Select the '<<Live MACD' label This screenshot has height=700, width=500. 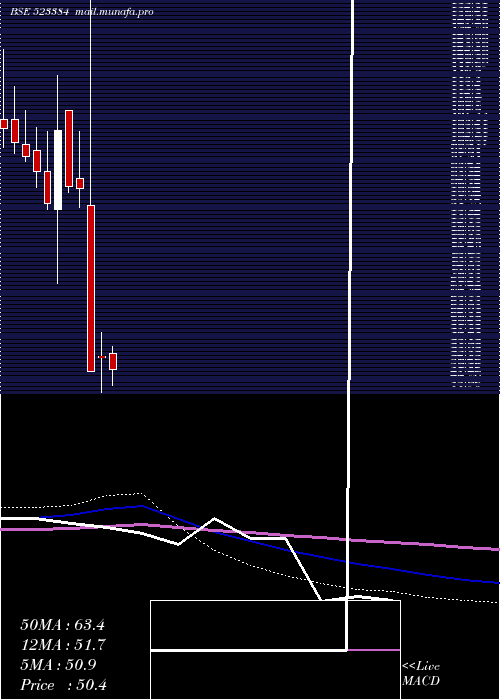pos(421,674)
